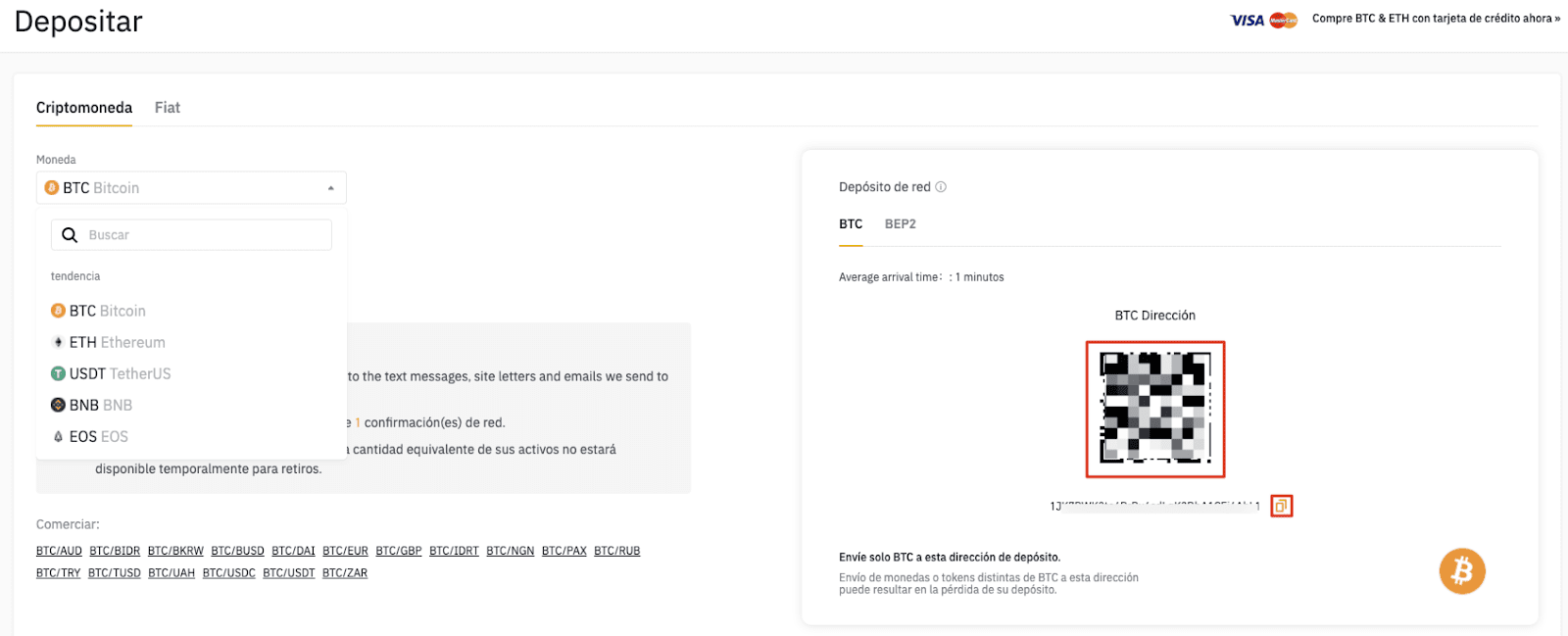Open the BTC/DAI trading pair
The width and height of the screenshot is (1568, 636).
[x=293, y=551]
